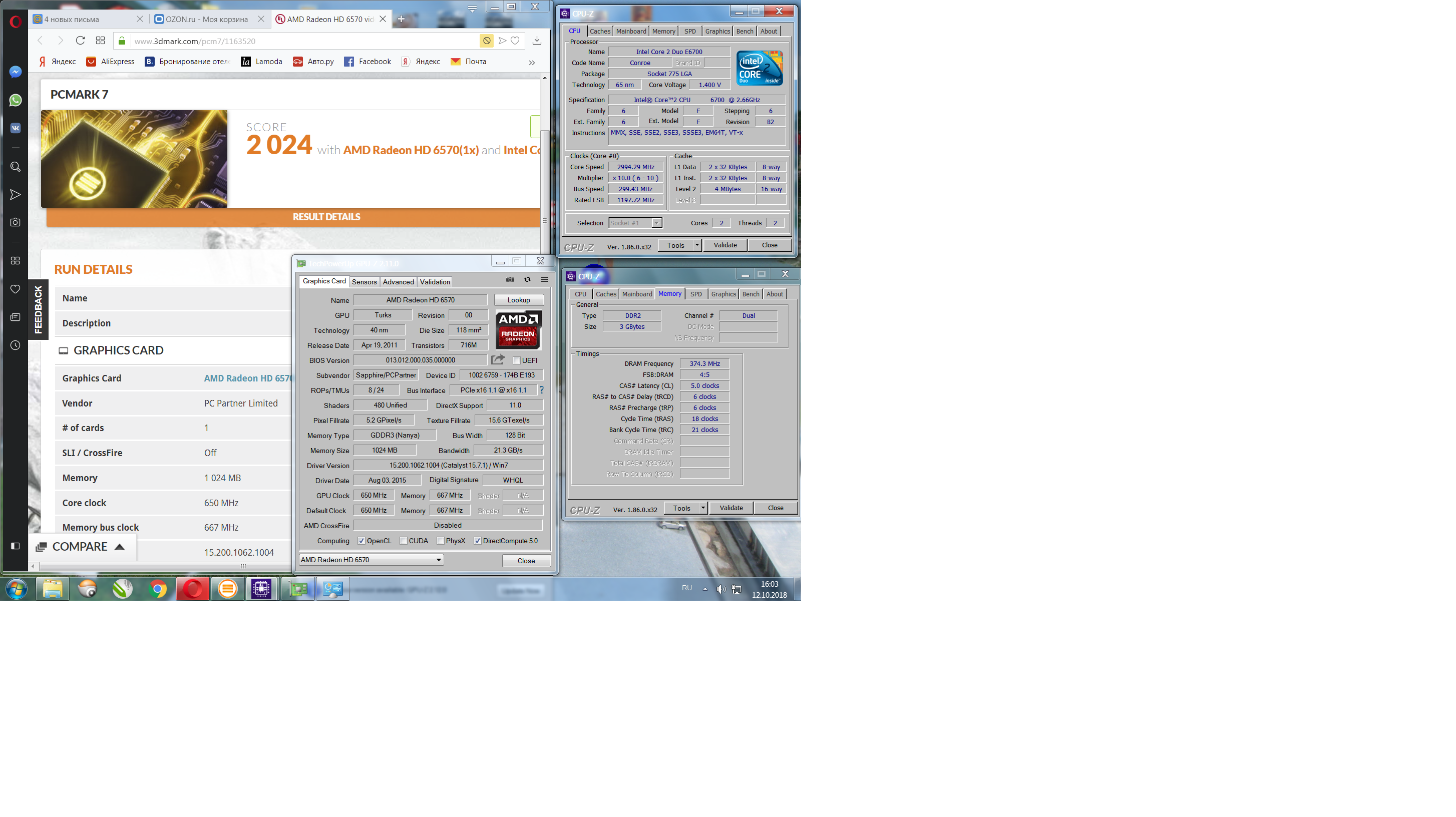This screenshot has width=1456, height=817.
Task: Switch to Advanced tab in GPU-Z
Action: click(x=398, y=282)
